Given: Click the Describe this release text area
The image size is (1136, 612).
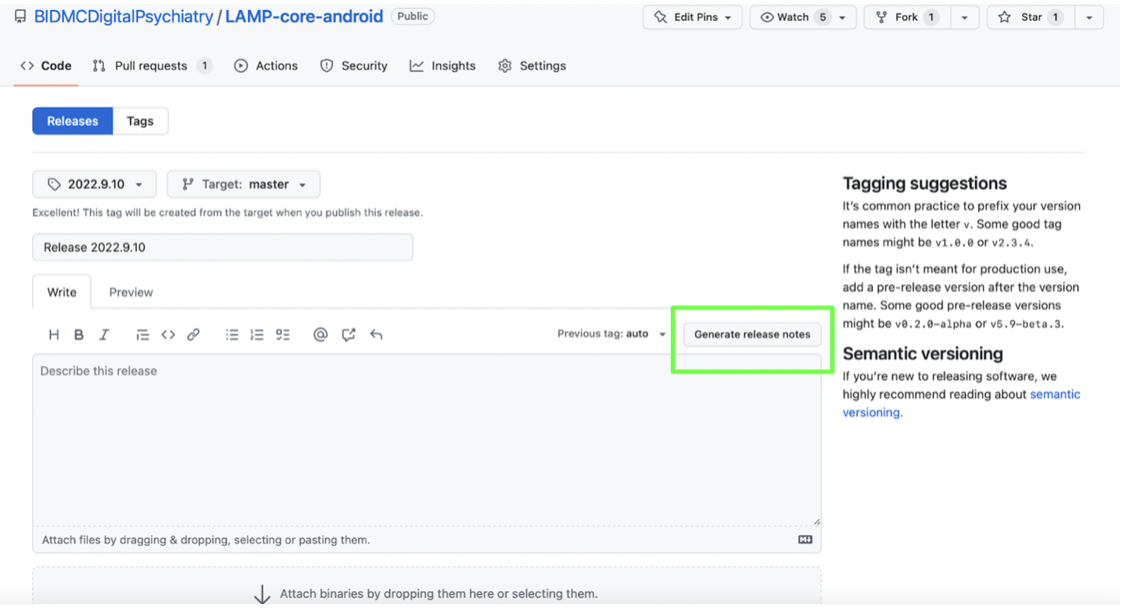Looking at the screenshot, I should [x=427, y=440].
